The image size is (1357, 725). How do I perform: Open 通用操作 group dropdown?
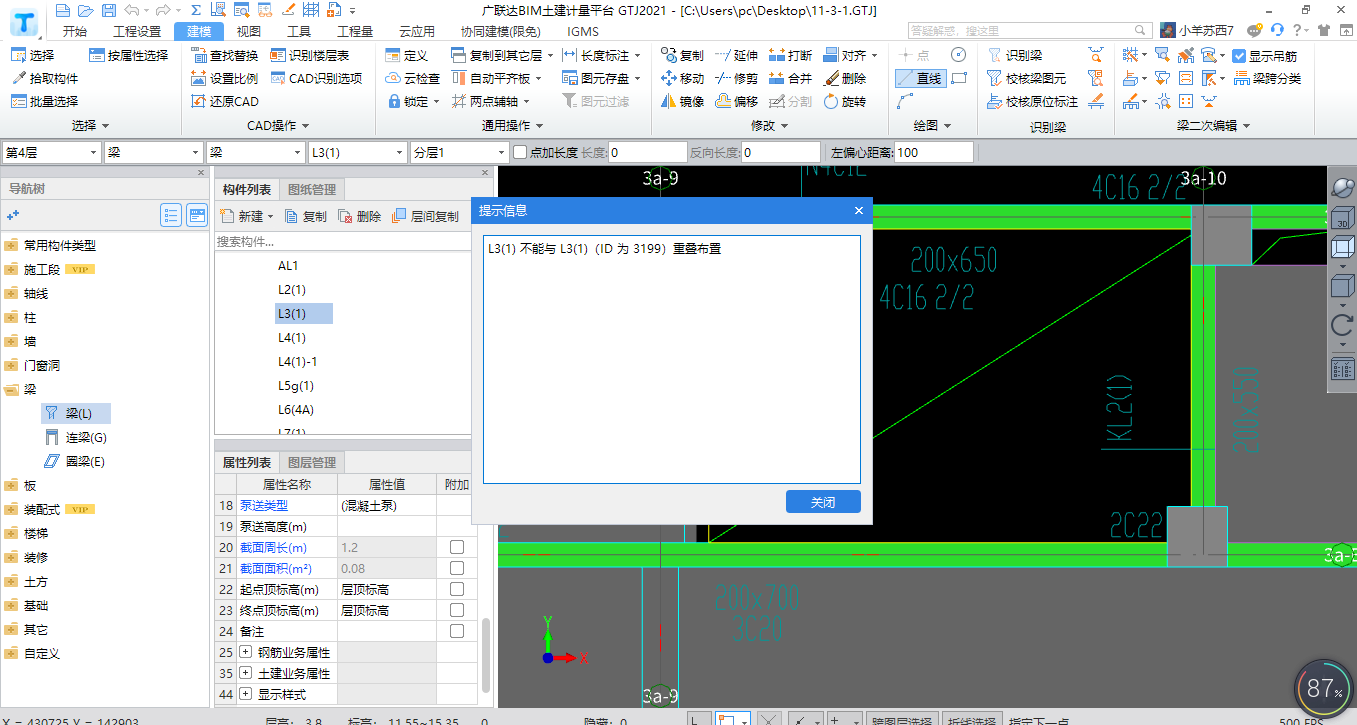(512, 125)
